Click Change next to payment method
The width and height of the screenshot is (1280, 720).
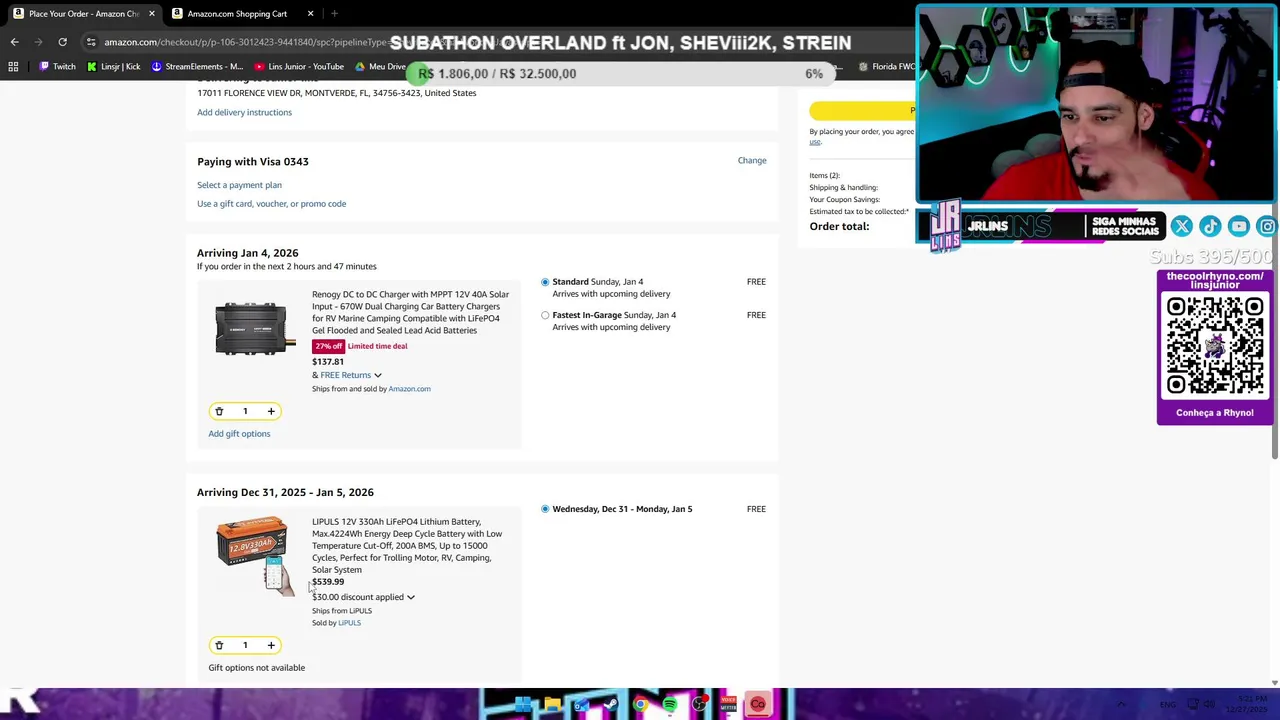click(x=752, y=160)
